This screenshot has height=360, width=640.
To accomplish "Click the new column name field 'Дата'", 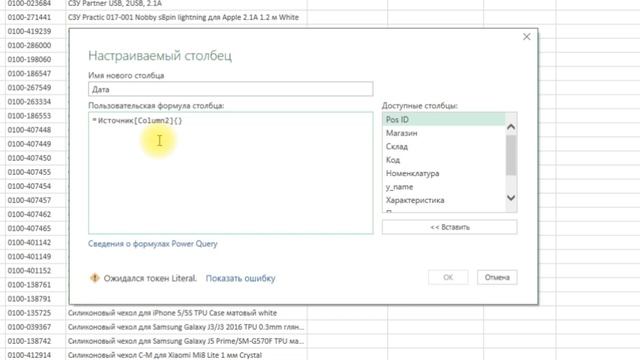I will [x=231, y=89].
